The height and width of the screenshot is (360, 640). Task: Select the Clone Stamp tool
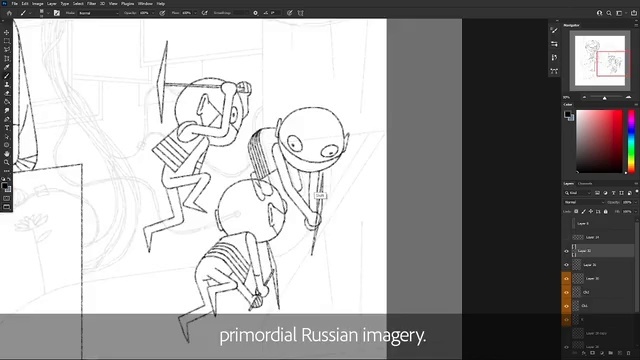click(x=7, y=84)
